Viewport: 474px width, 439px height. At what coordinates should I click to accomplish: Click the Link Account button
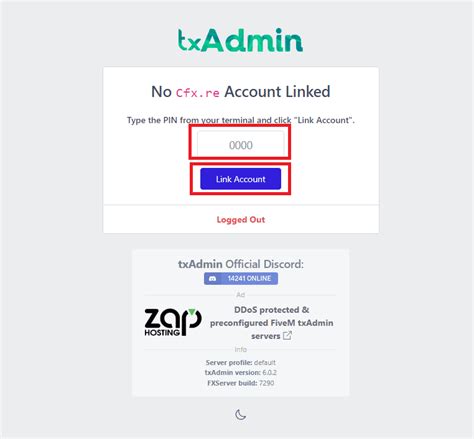pyautogui.click(x=240, y=179)
